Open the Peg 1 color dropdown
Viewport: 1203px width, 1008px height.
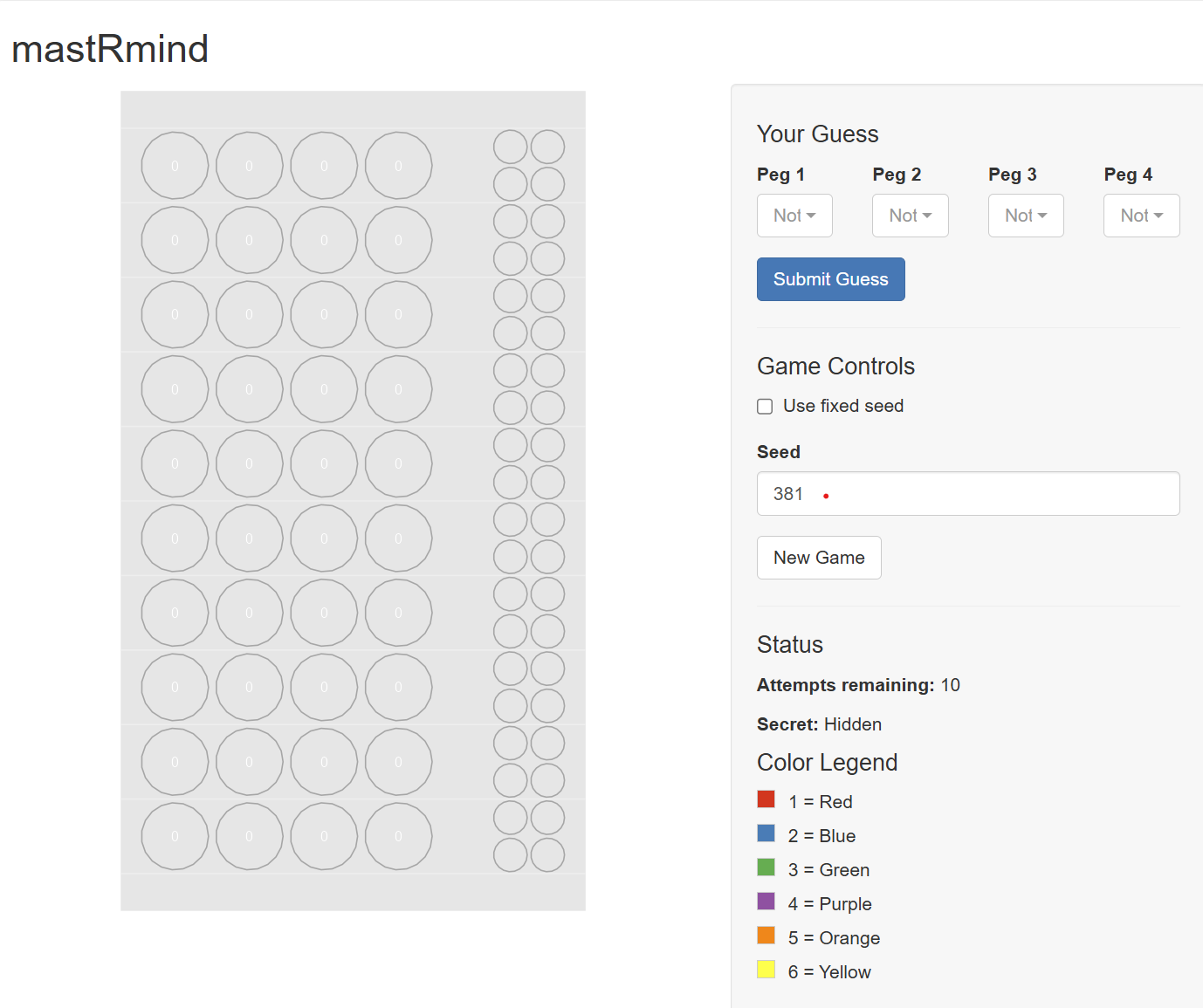[x=794, y=216]
